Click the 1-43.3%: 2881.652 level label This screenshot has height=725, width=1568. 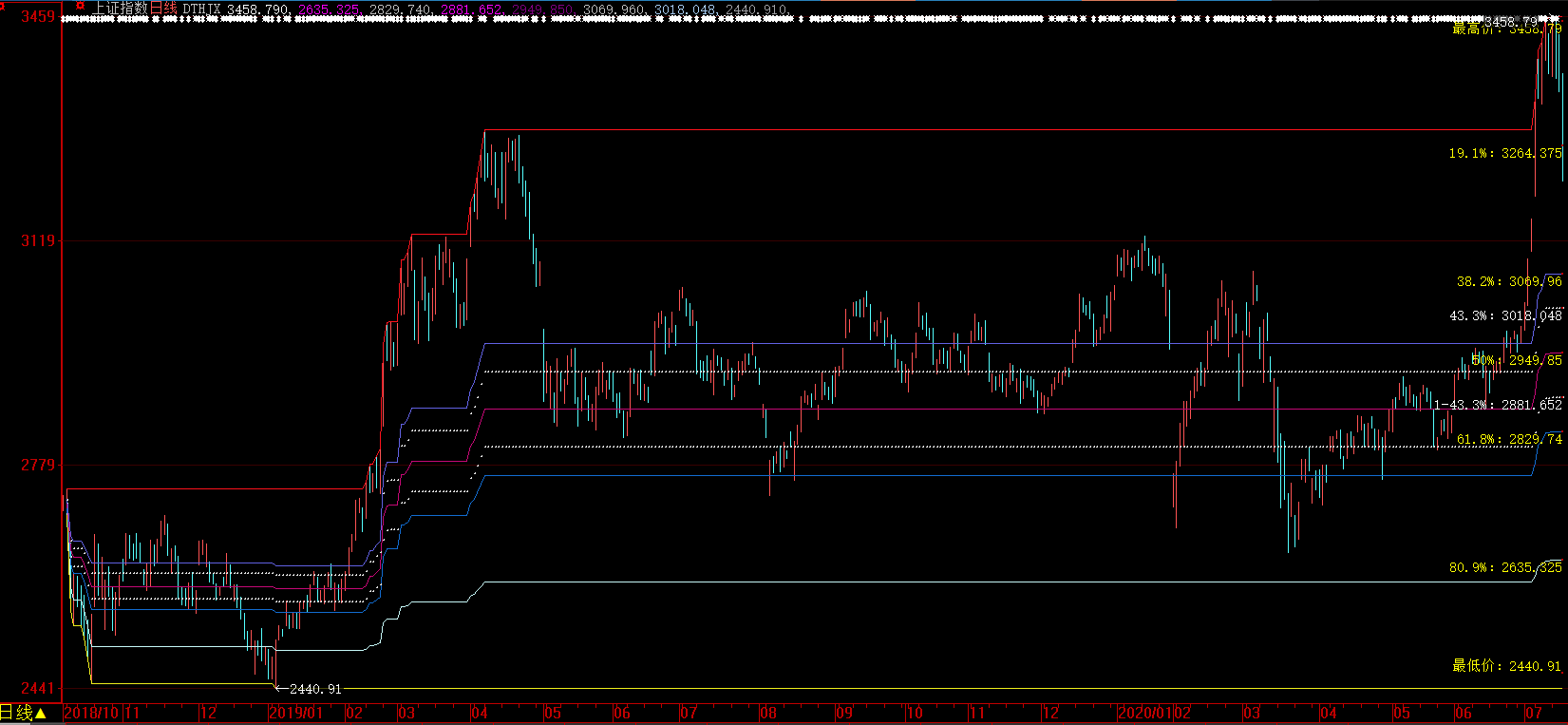1498,405
